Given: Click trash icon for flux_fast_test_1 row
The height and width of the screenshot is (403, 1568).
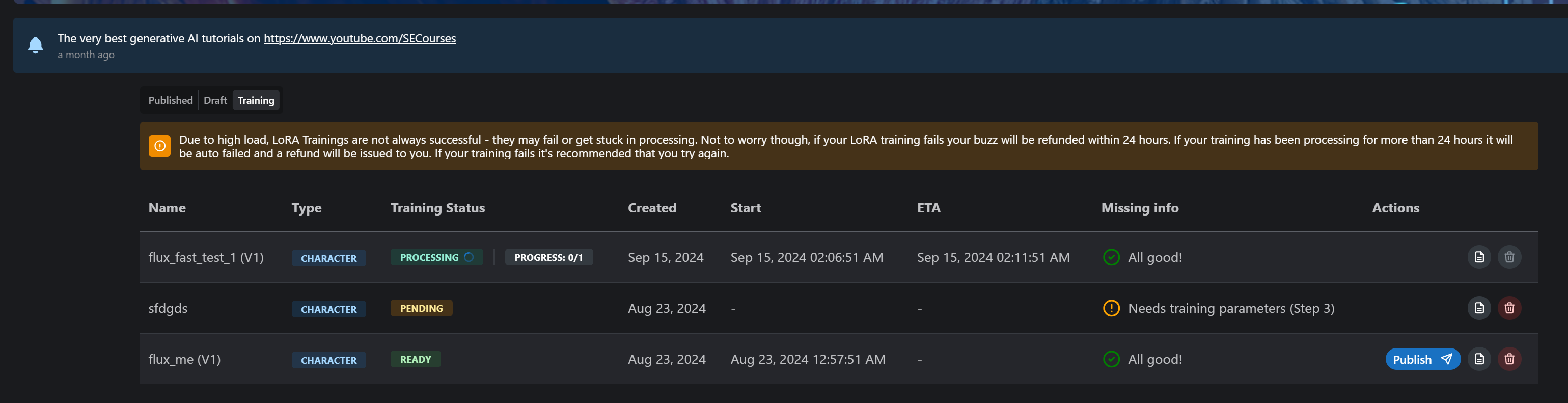Looking at the screenshot, I should (x=1509, y=257).
